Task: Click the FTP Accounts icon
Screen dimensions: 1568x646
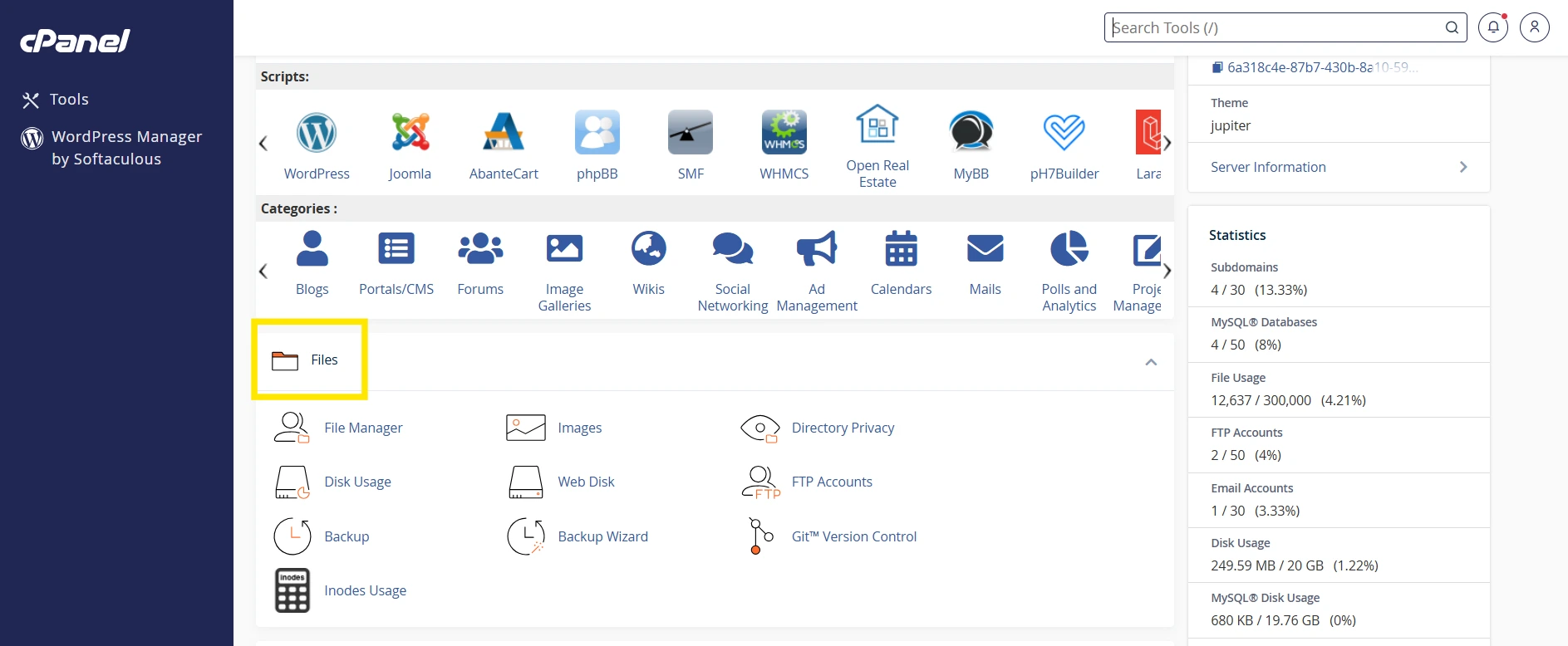Action: coord(760,482)
